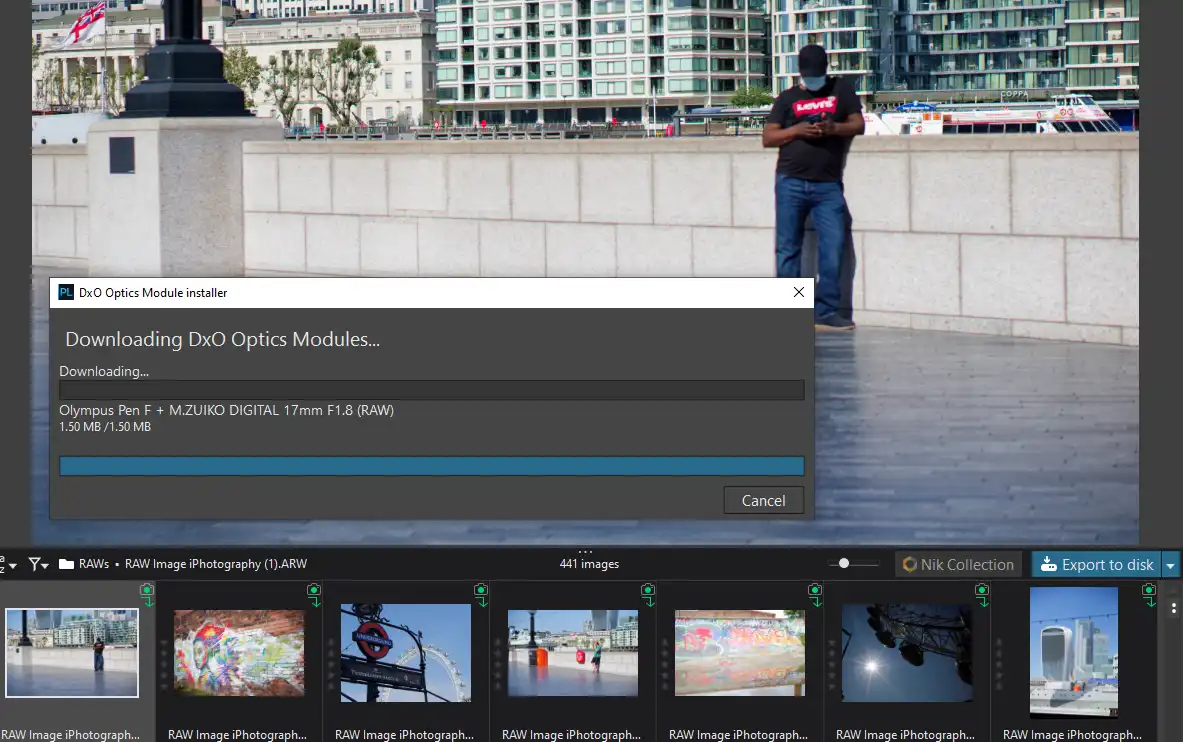This screenshot has height=742, width=1183.
Task: Select the pastel graffiti wall thumbnail
Action: 739,653
